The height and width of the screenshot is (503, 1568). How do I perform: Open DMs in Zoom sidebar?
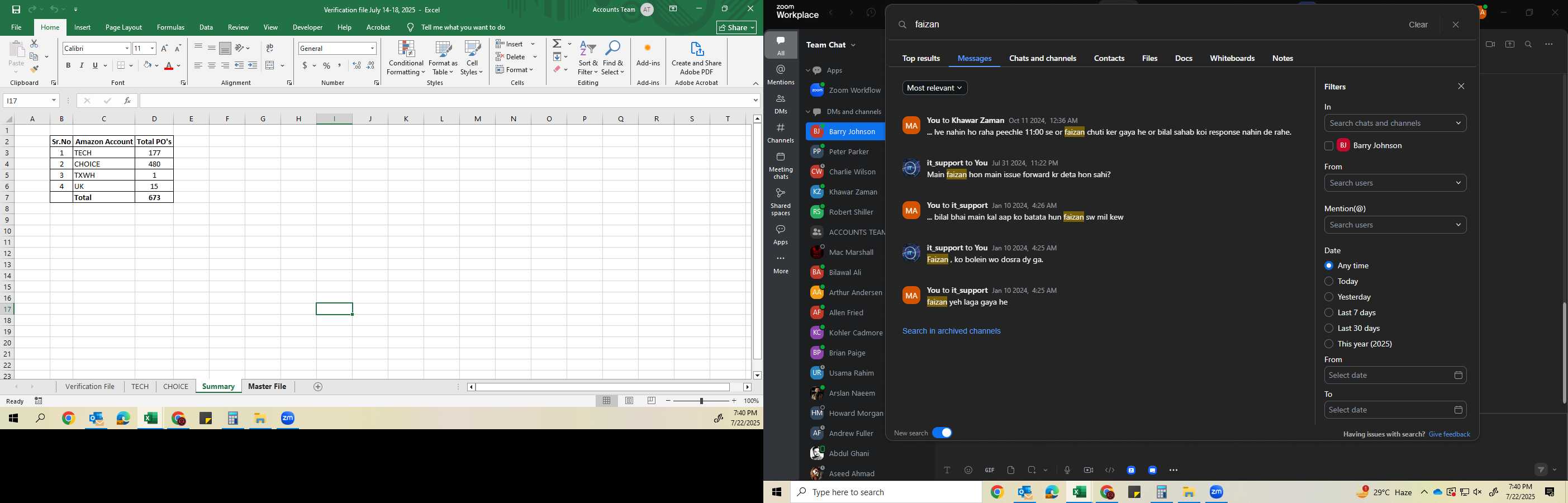(781, 104)
